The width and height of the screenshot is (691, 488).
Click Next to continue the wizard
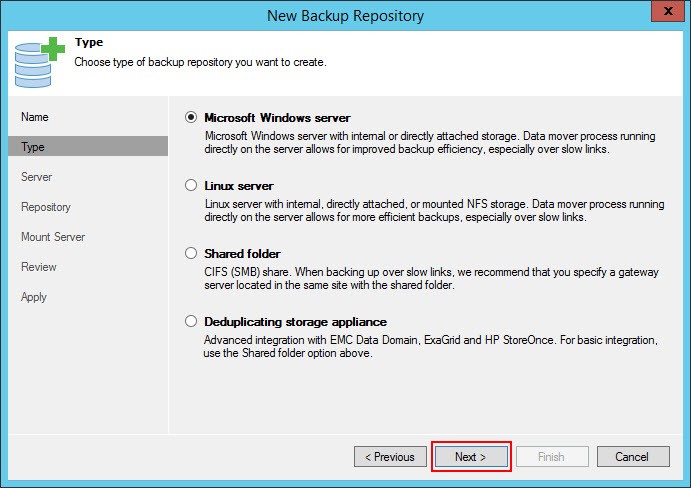point(471,457)
